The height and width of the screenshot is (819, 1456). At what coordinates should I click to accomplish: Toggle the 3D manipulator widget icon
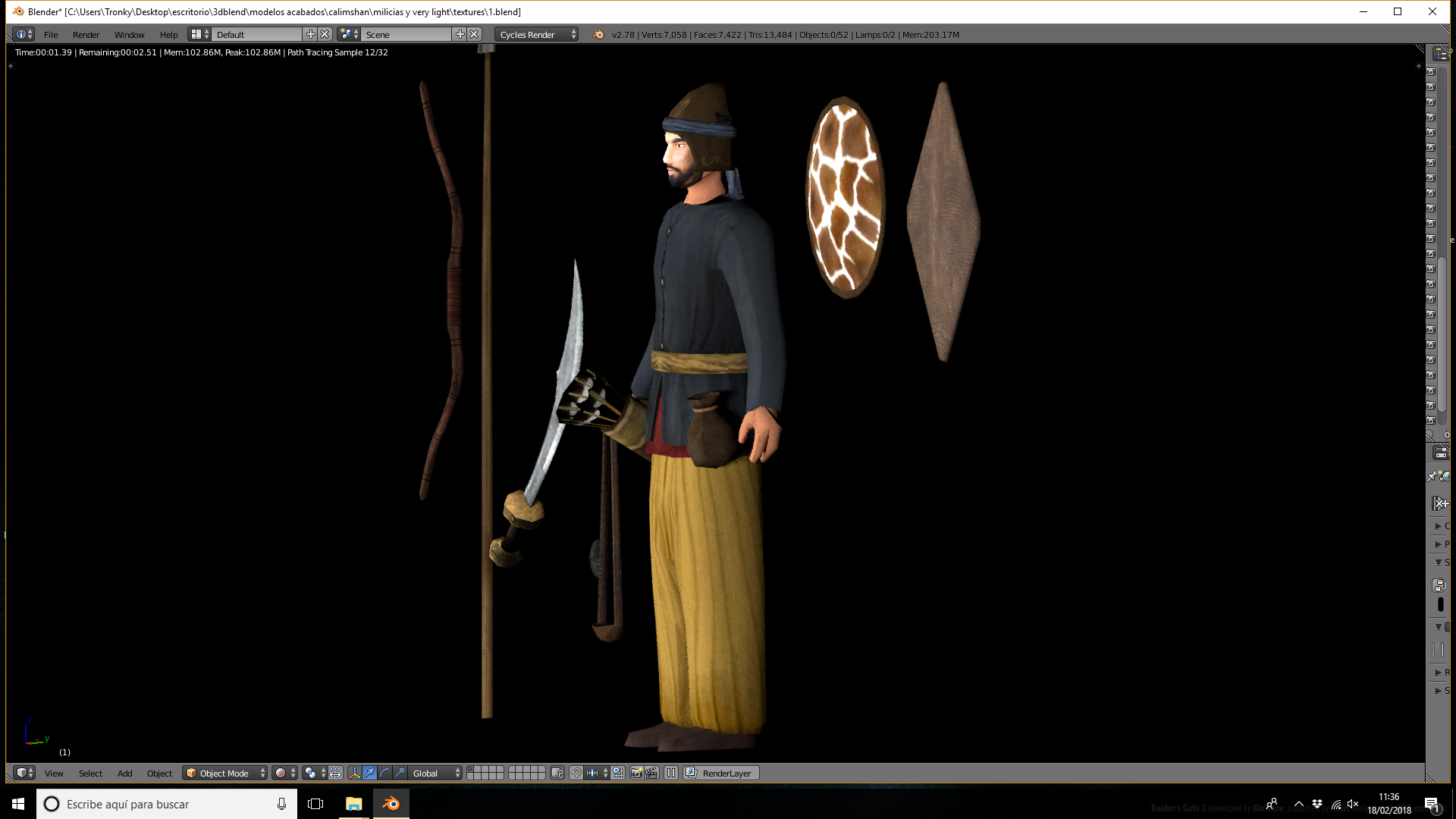354,773
